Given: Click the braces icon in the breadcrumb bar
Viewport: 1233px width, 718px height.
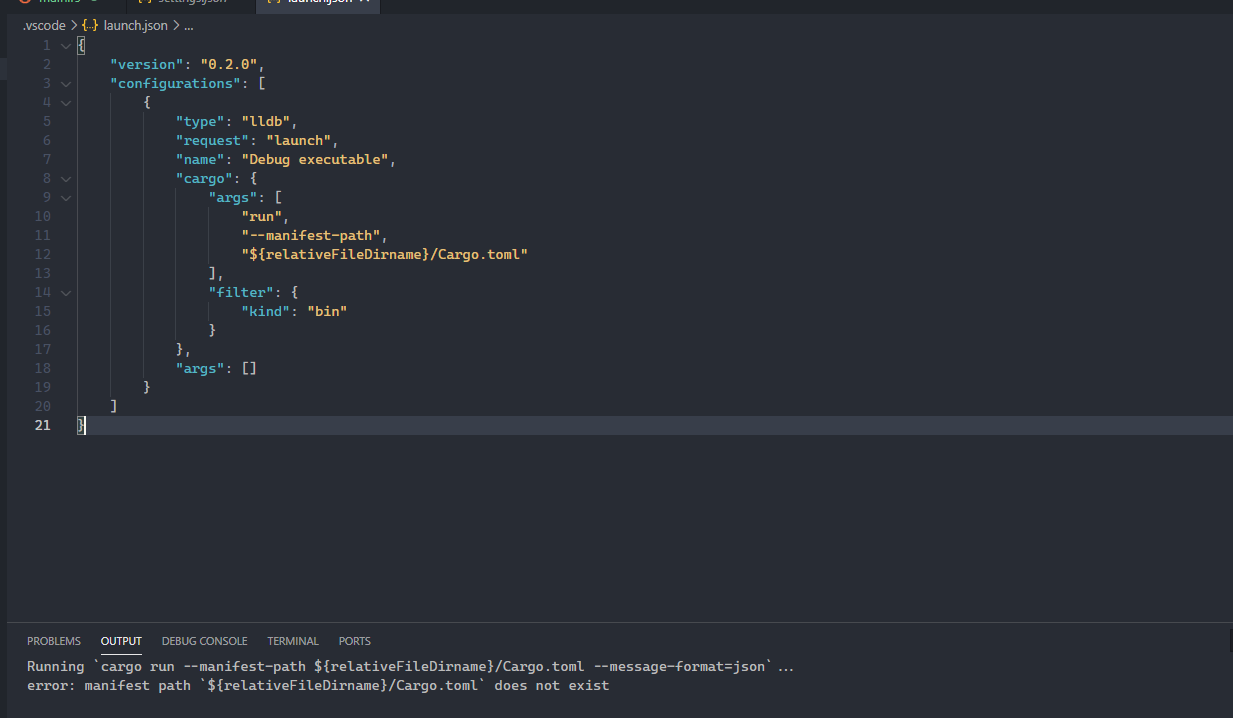Looking at the screenshot, I should click(x=89, y=25).
